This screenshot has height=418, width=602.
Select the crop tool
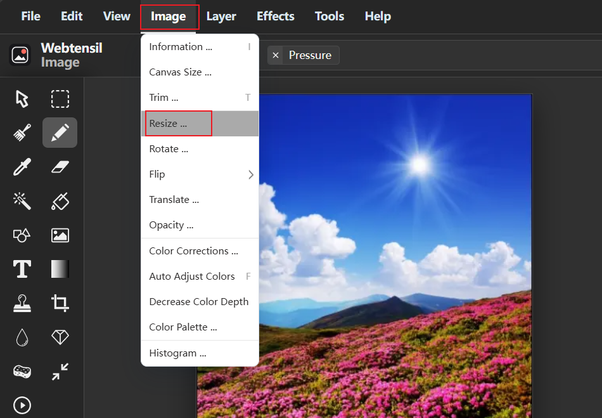(x=60, y=303)
